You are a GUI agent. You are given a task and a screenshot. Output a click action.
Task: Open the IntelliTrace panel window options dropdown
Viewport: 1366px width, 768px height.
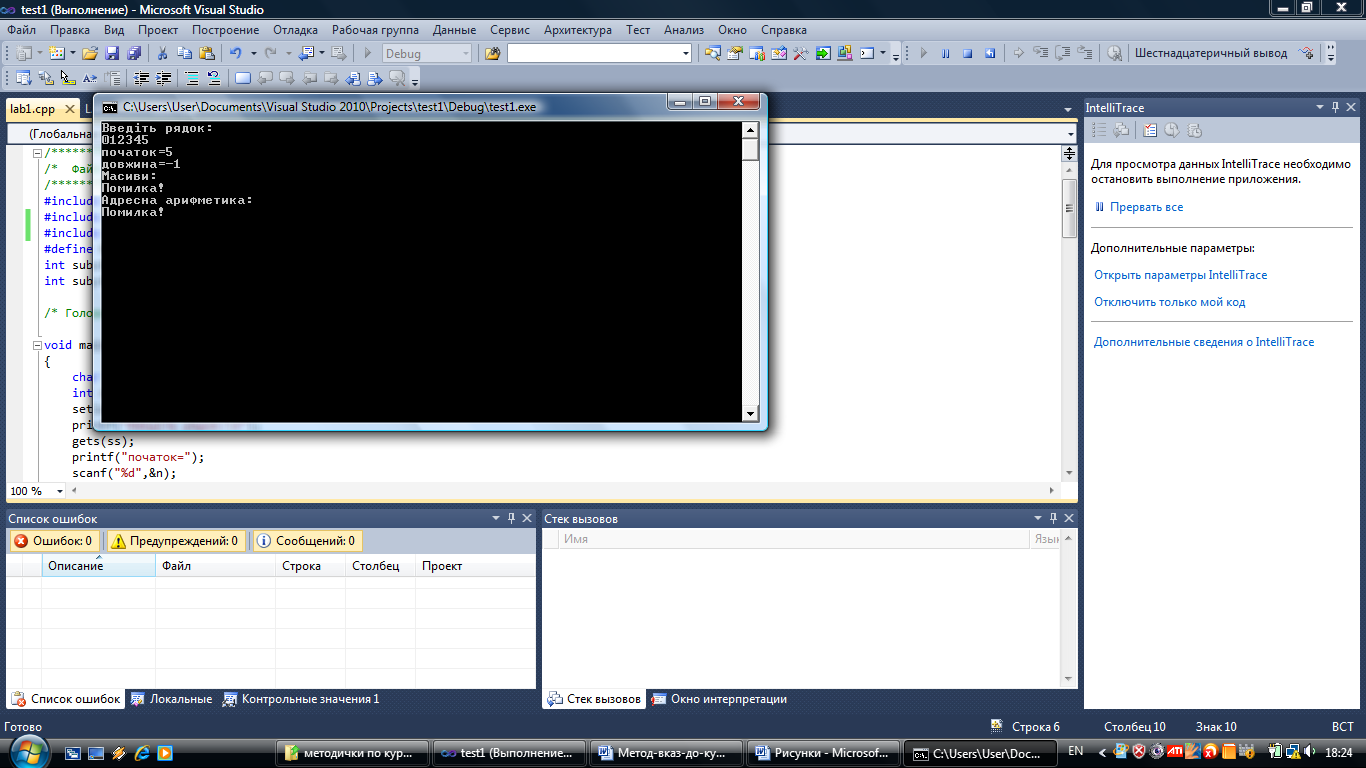pos(1318,107)
